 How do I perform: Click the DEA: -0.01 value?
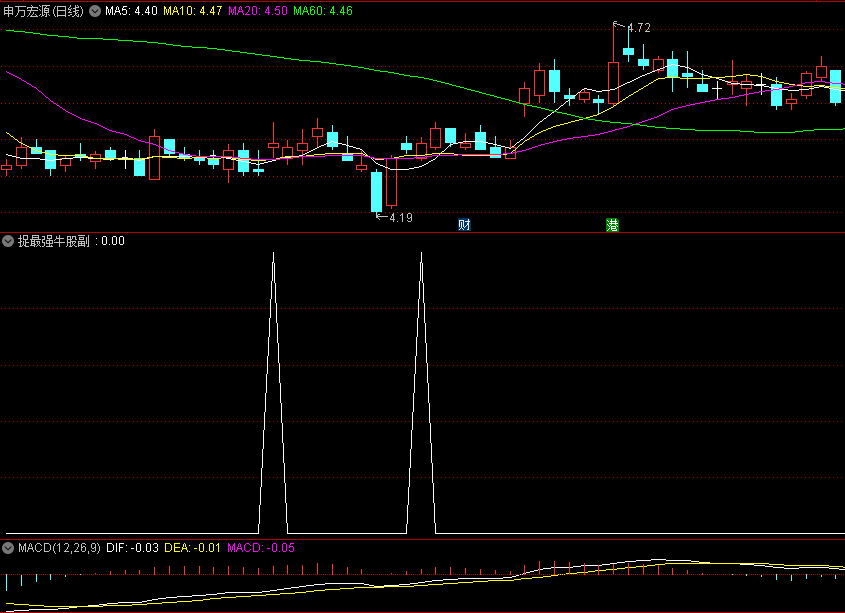coord(192,548)
